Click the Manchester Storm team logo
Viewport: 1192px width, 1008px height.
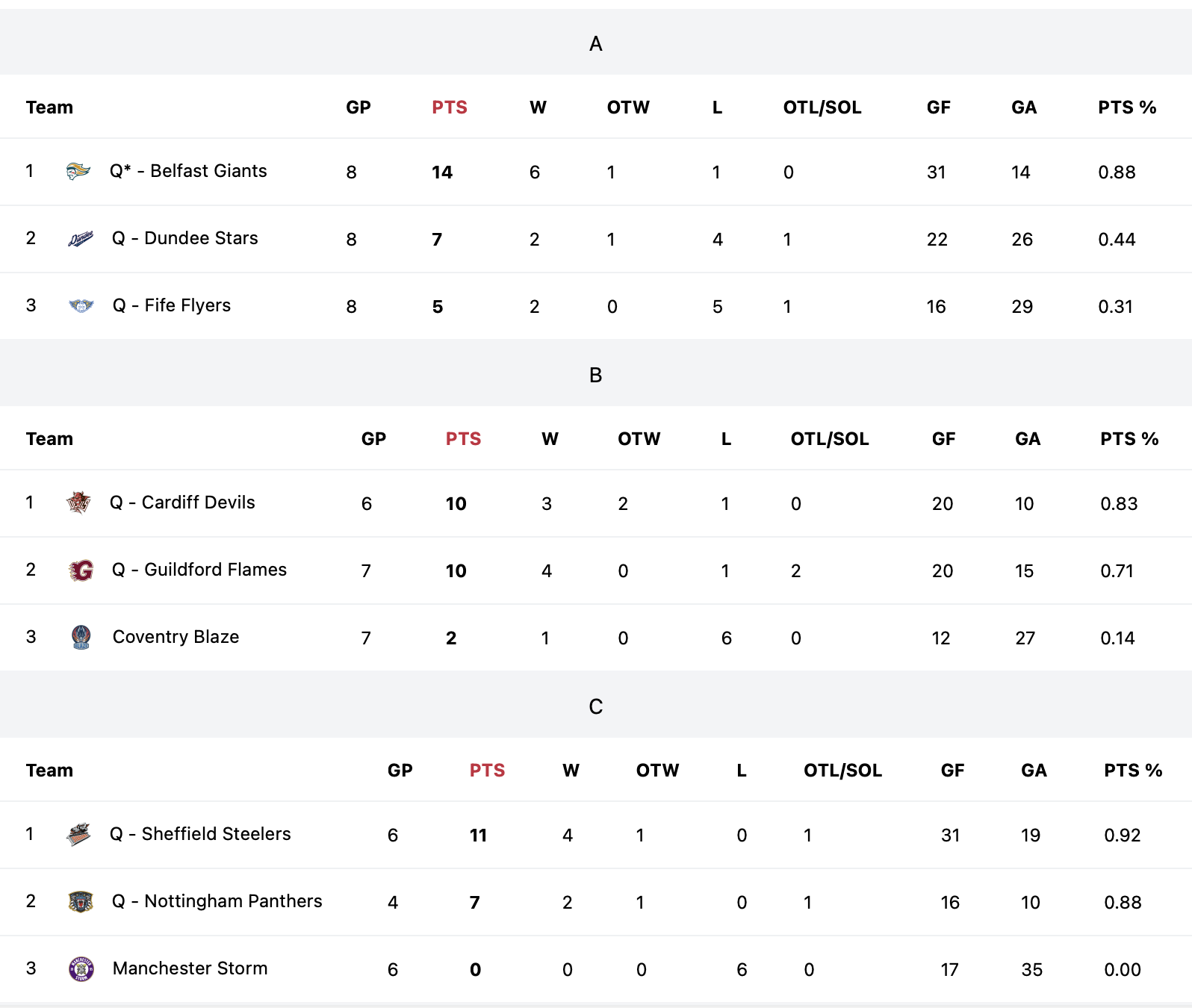(x=81, y=969)
